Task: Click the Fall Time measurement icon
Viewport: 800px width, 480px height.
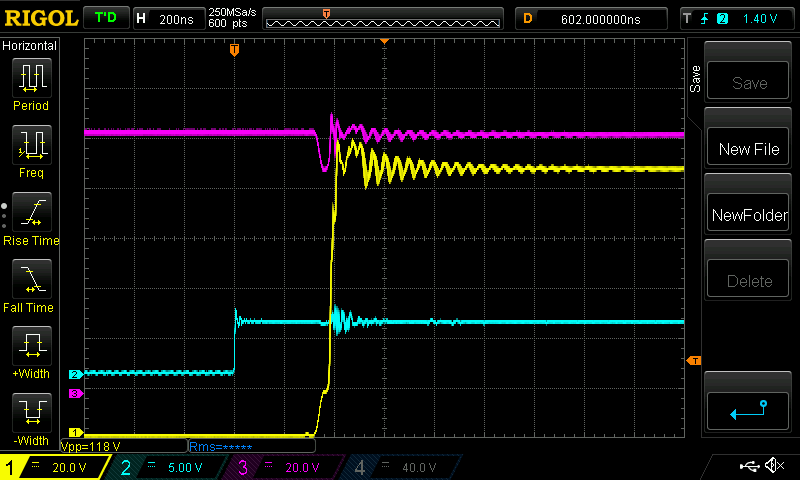Action: coord(31,279)
